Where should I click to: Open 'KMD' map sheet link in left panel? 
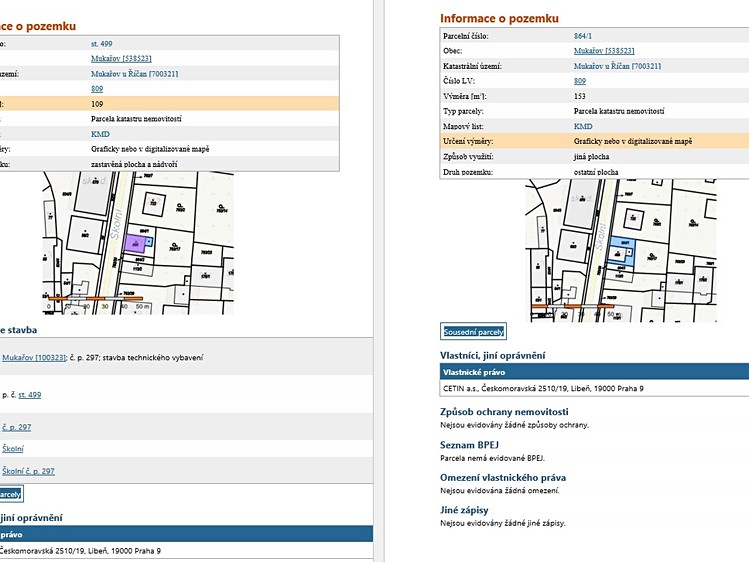click(100, 134)
